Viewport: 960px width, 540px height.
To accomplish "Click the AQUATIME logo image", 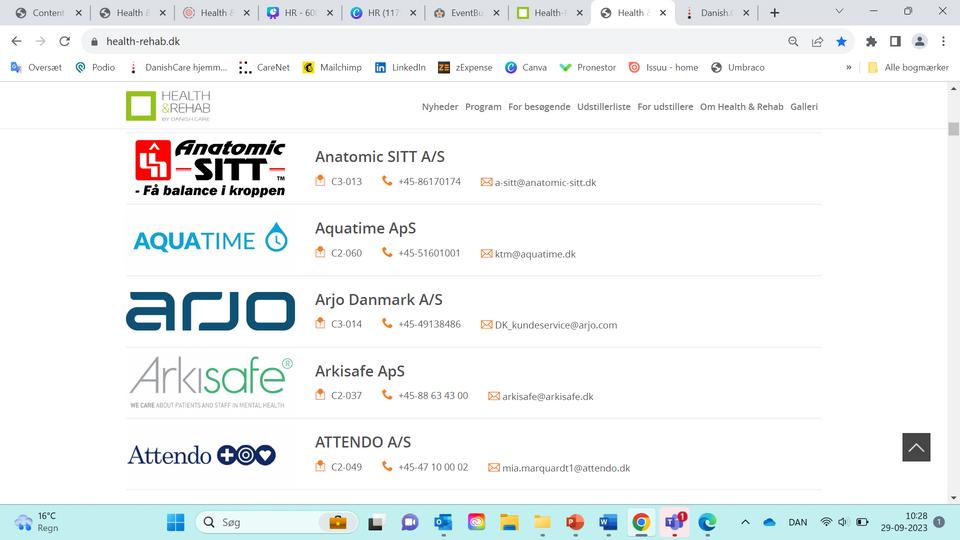I will tap(210, 238).
